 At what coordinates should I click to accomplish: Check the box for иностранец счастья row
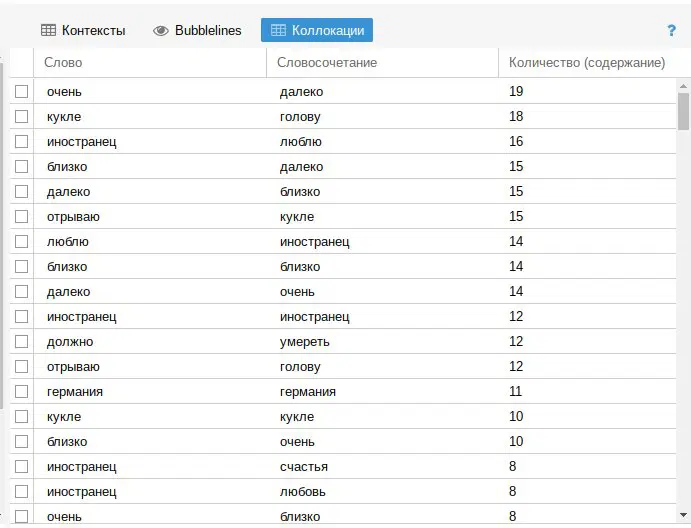click(22, 466)
